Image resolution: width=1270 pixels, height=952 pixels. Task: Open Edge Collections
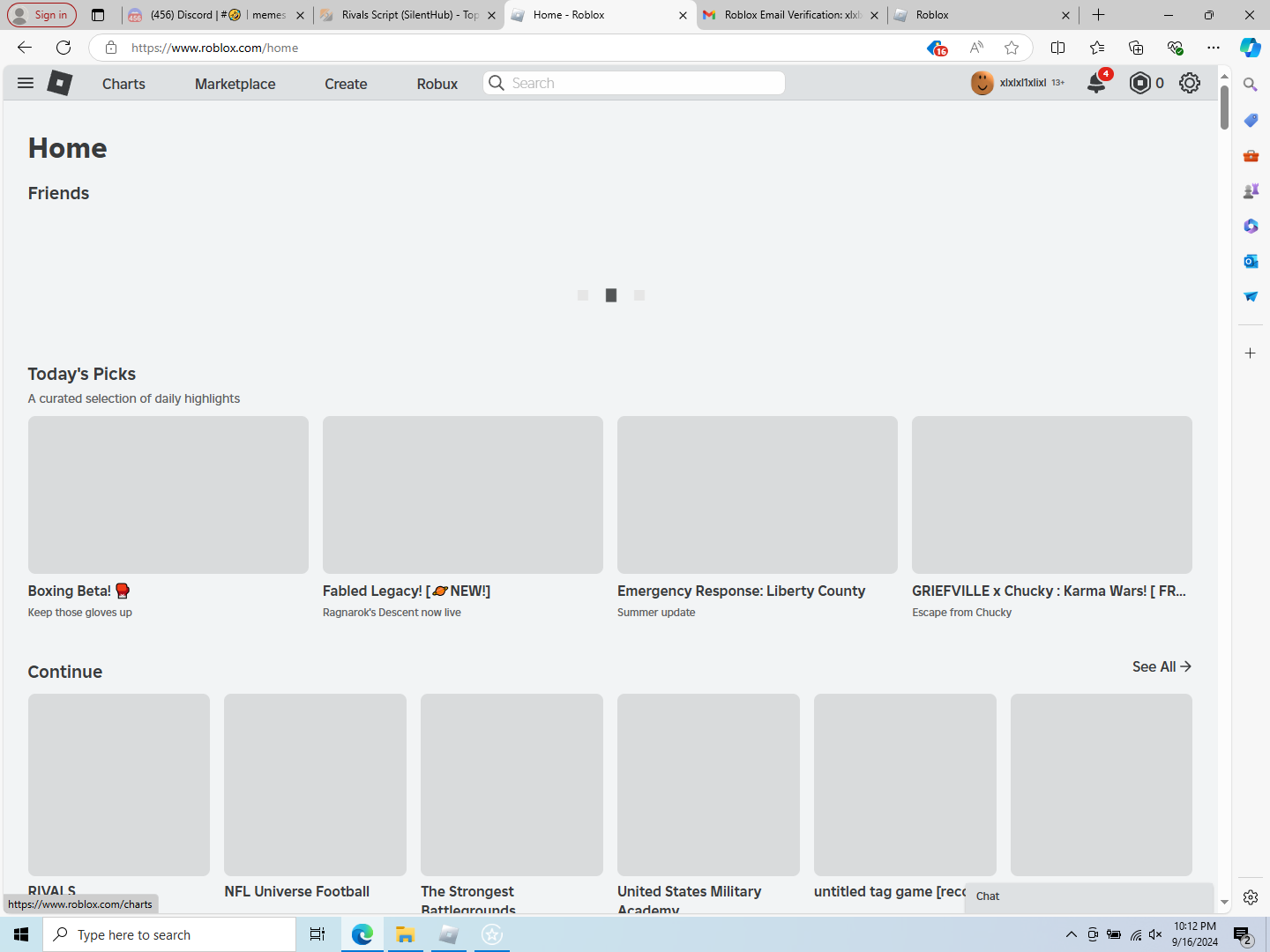tap(1136, 48)
